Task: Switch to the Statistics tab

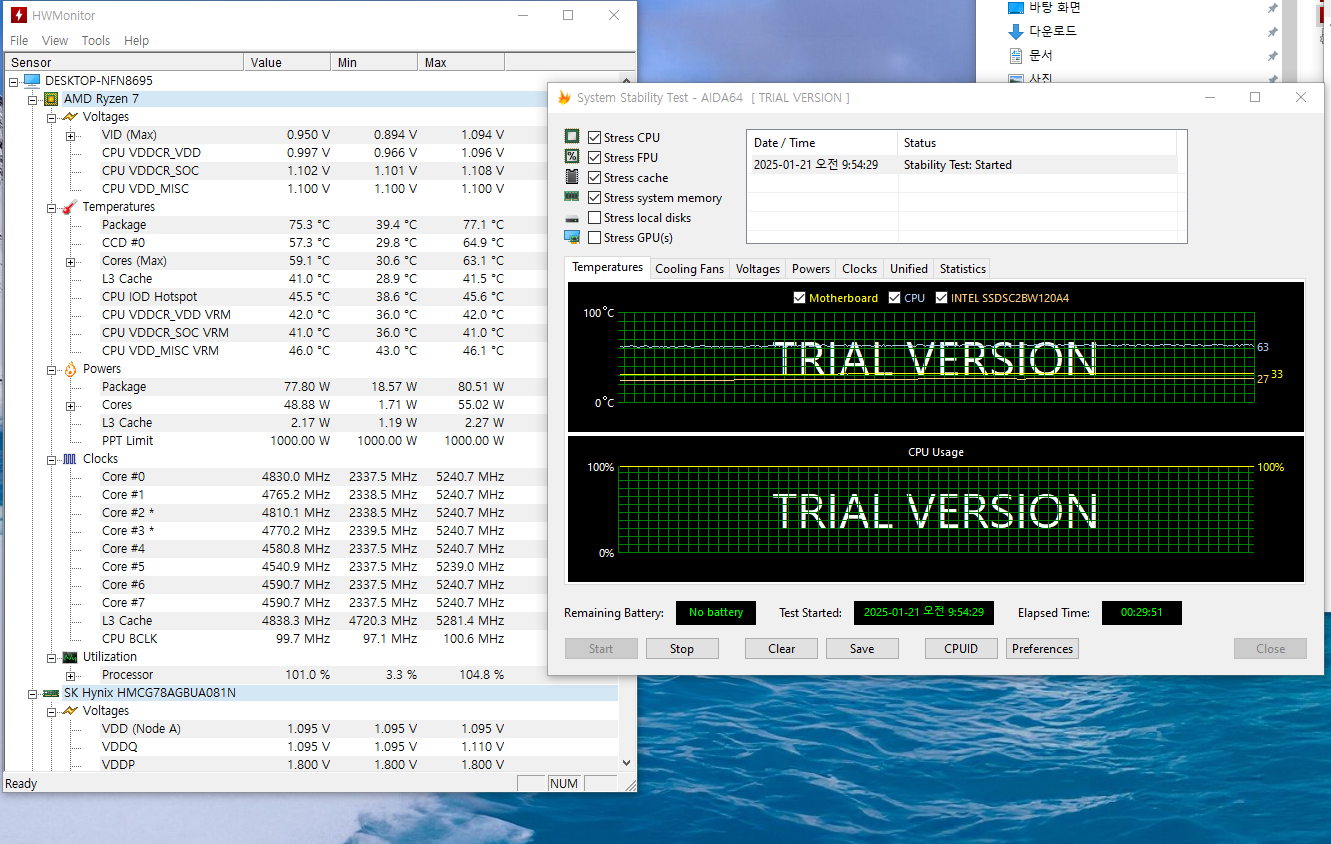Action: coord(963,269)
